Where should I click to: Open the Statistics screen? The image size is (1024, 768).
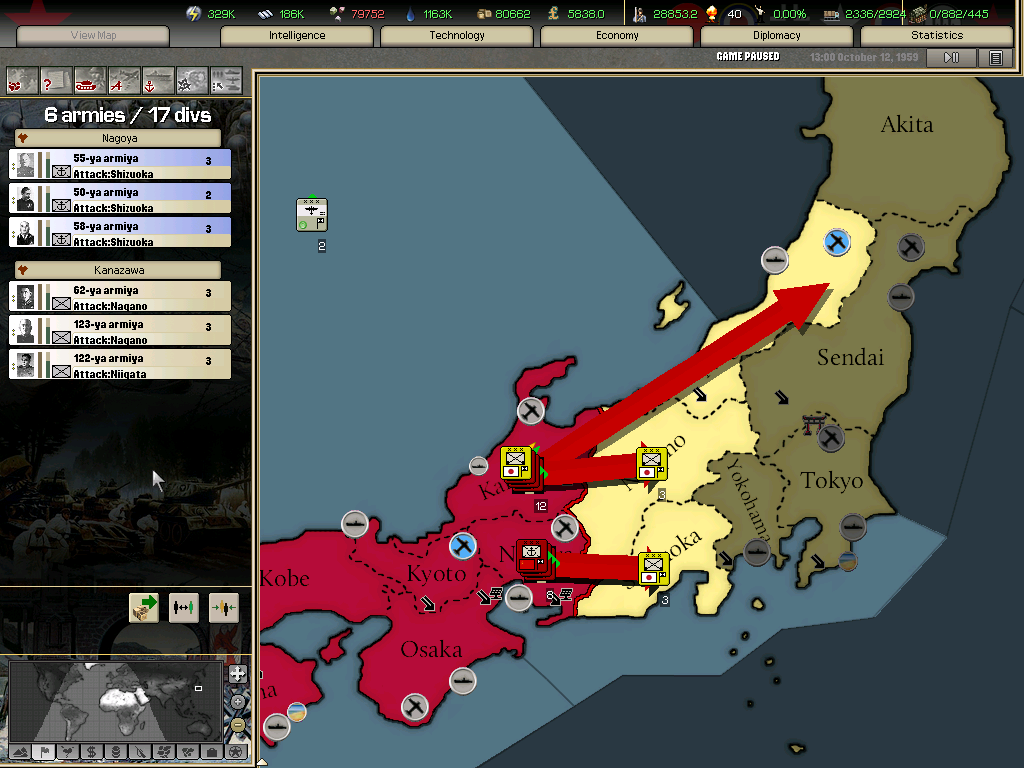click(x=936, y=36)
